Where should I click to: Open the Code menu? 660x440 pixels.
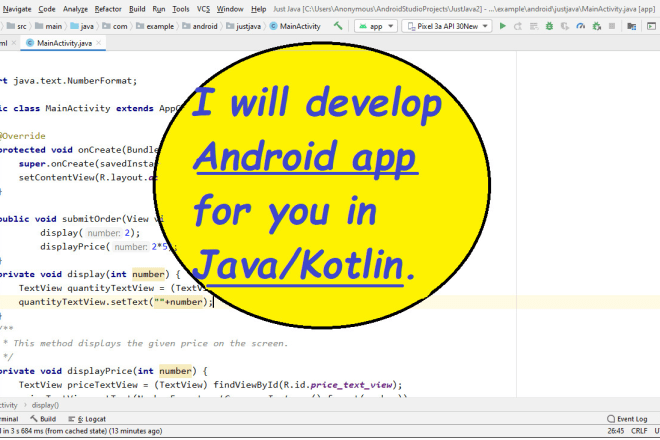pyautogui.click(x=47, y=9)
